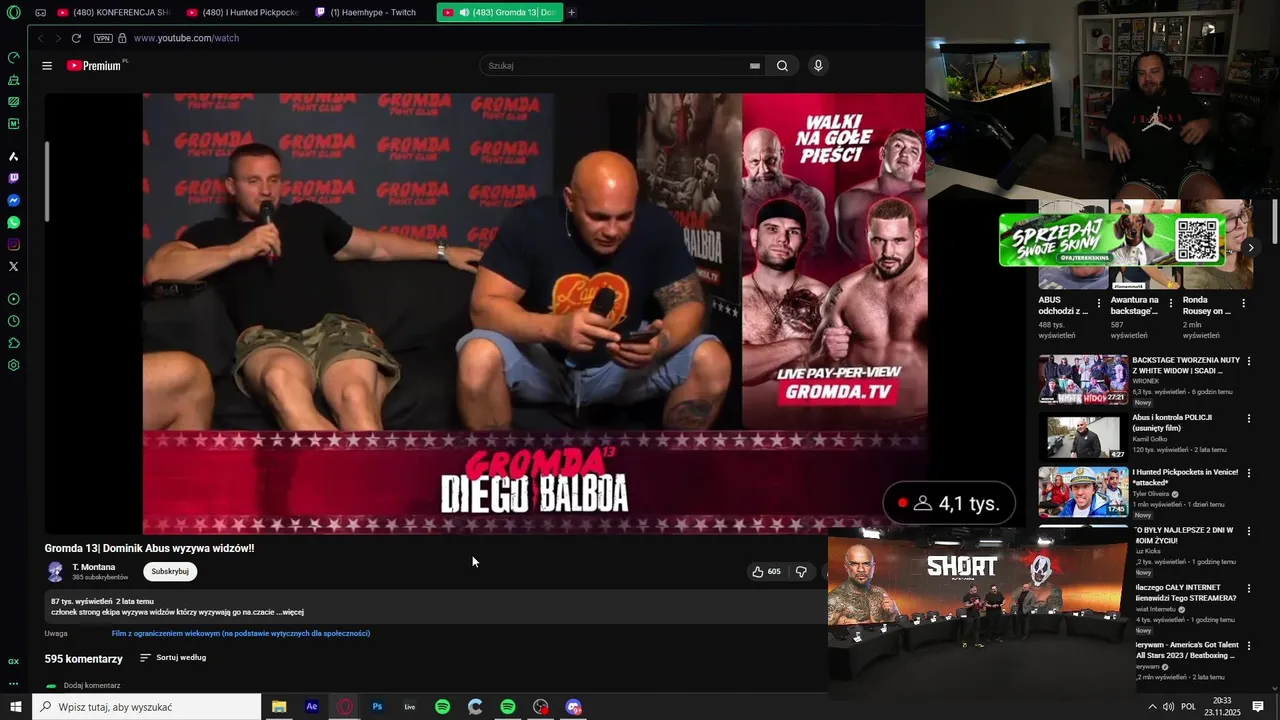
Task: Go forward with browser forward arrow
Action: [58, 38]
